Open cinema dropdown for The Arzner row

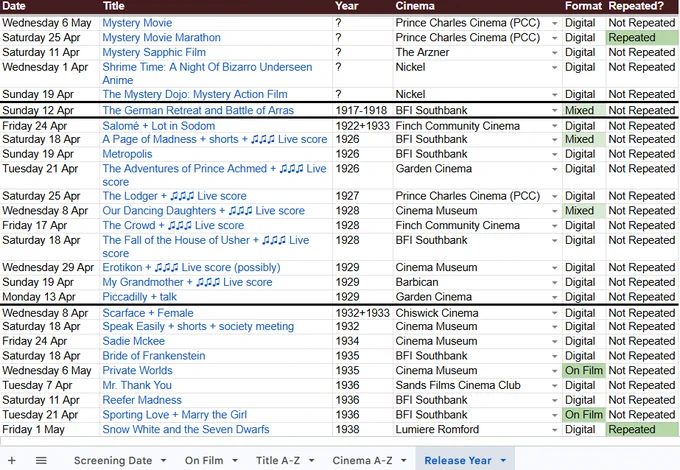click(555, 53)
